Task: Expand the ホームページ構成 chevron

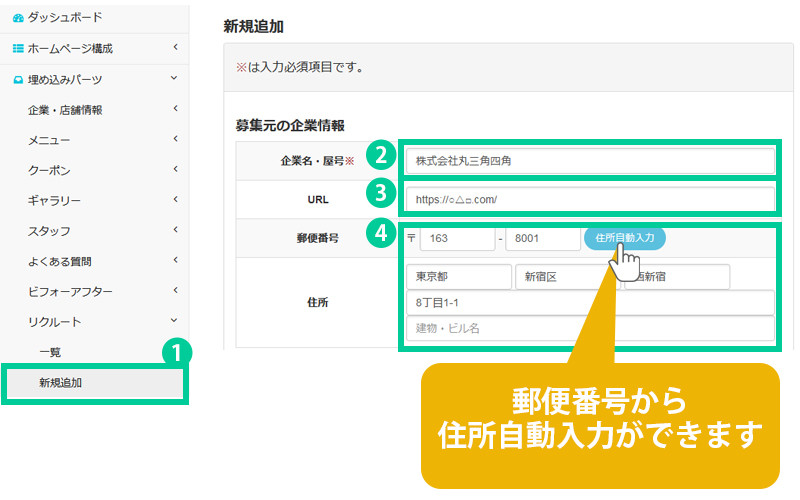Action: point(174,47)
